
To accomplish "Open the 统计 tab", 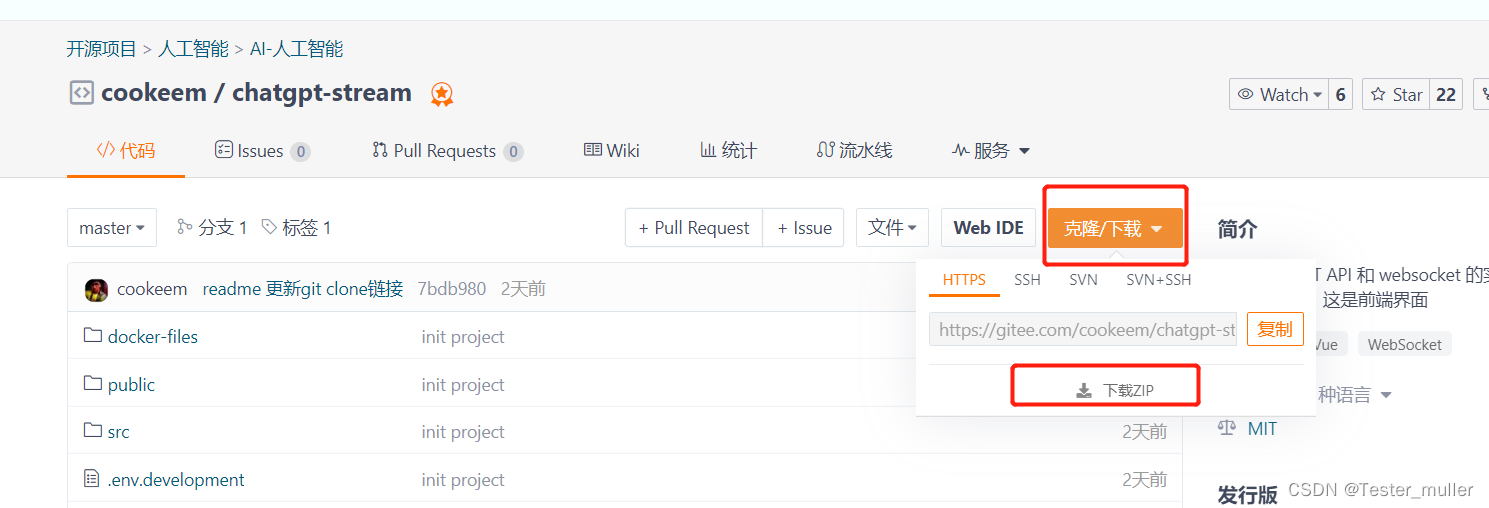I will [x=728, y=151].
